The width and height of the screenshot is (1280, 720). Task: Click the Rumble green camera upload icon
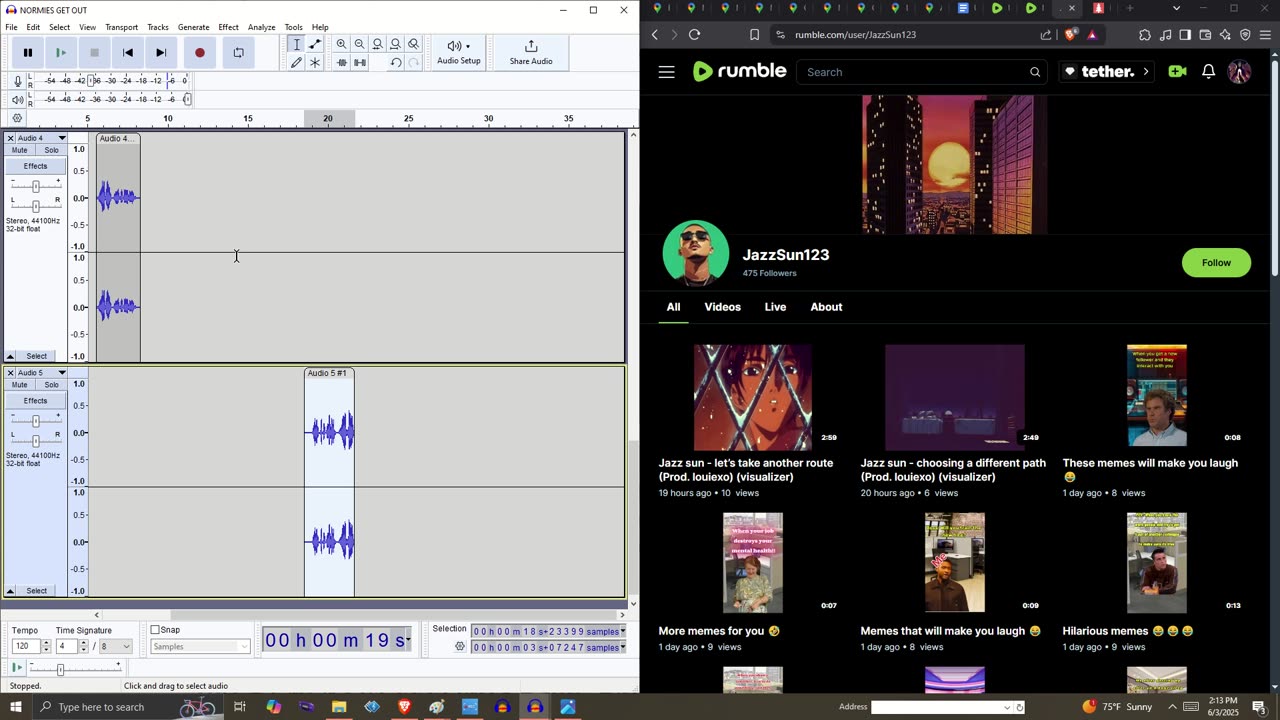click(1177, 72)
